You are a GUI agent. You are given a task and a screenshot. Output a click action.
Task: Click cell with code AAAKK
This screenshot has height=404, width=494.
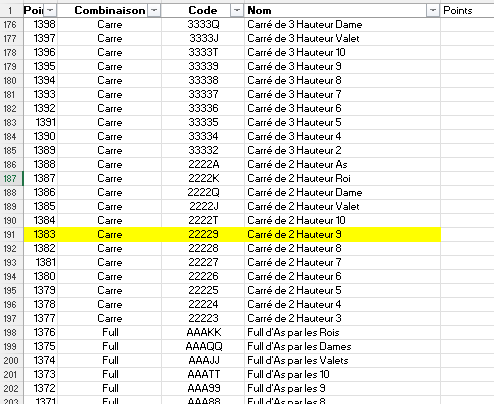203,333
